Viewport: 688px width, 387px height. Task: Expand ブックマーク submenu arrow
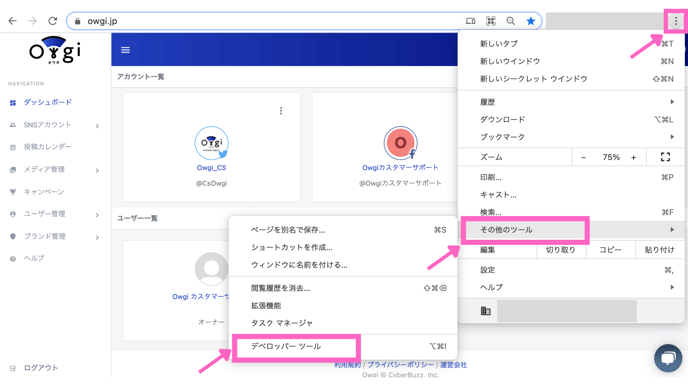click(672, 137)
